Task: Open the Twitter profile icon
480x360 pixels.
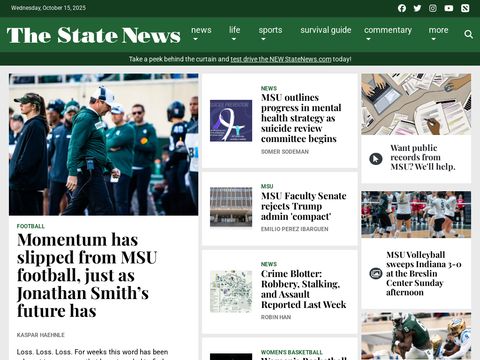Action: pos(417,8)
